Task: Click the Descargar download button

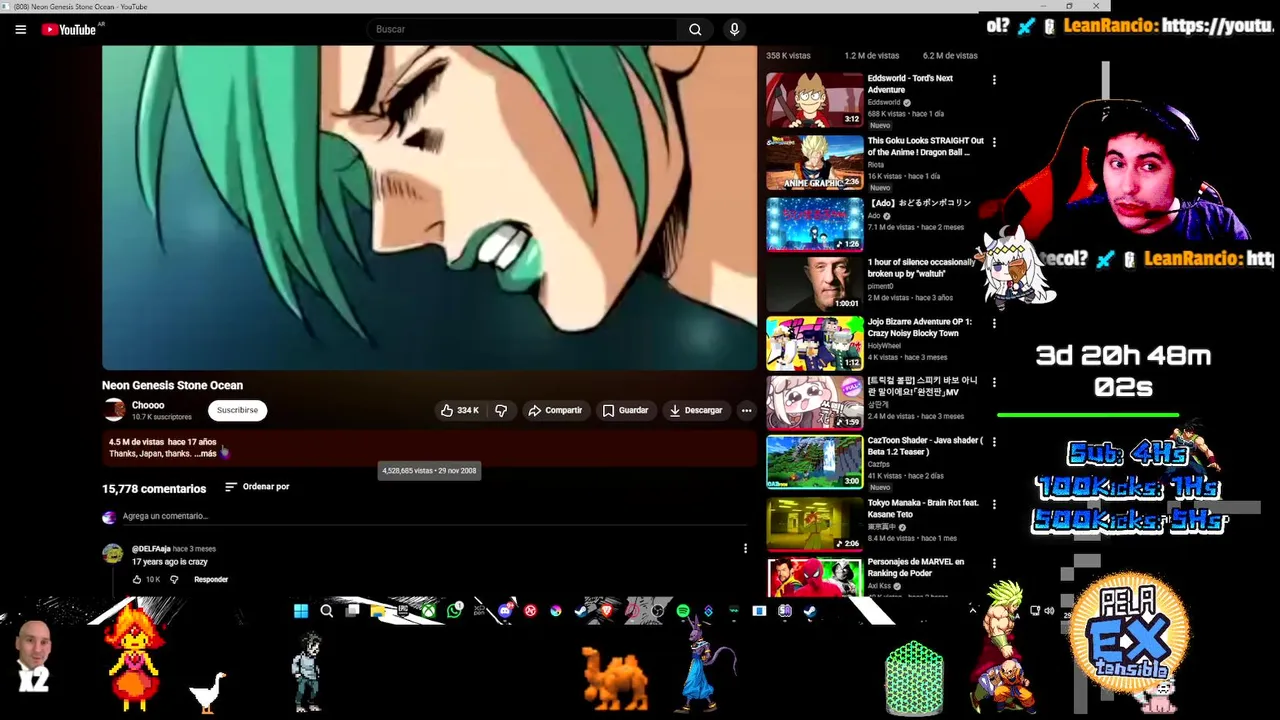Action: tap(696, 410)
